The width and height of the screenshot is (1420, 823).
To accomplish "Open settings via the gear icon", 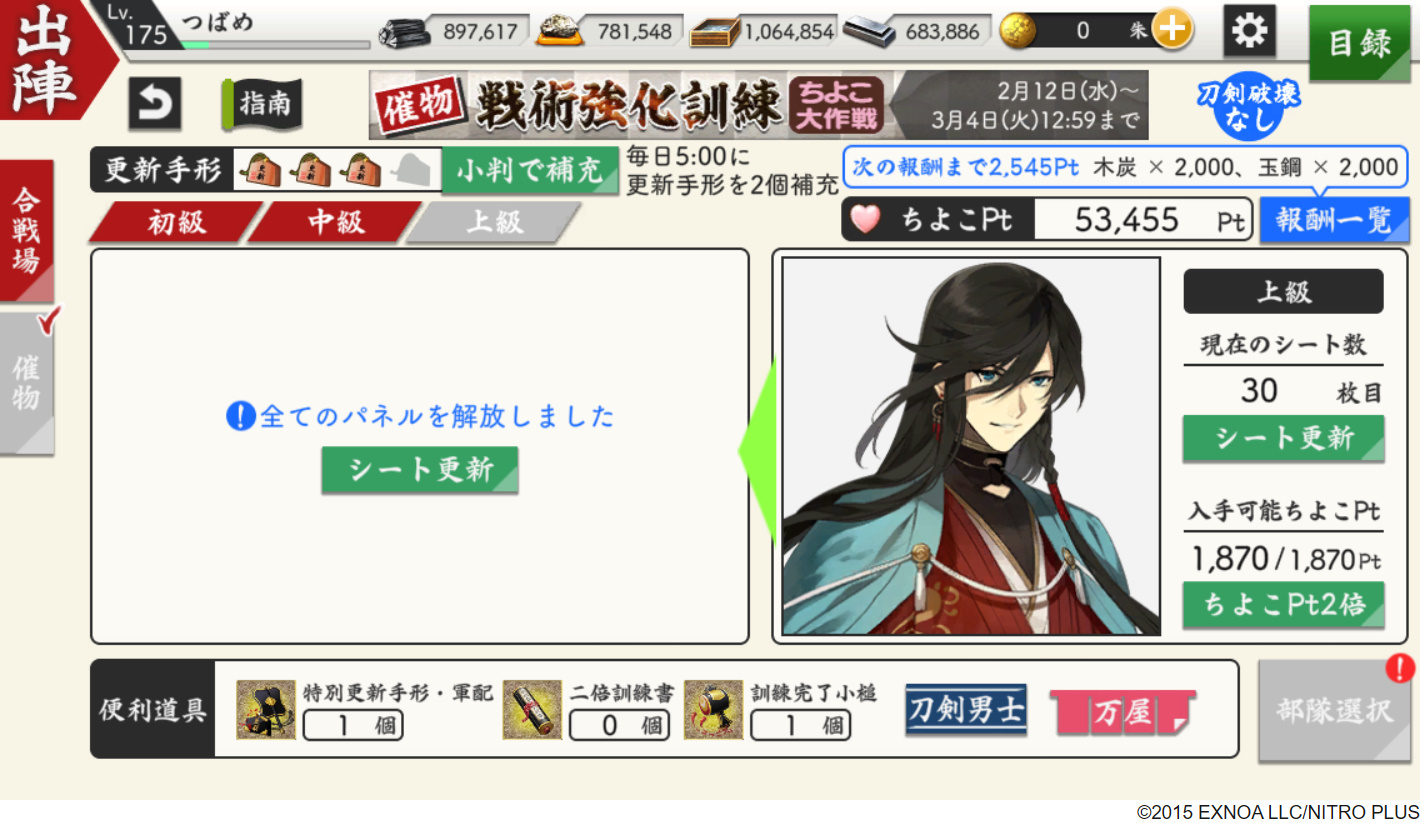I will (x=1249, y=31).
